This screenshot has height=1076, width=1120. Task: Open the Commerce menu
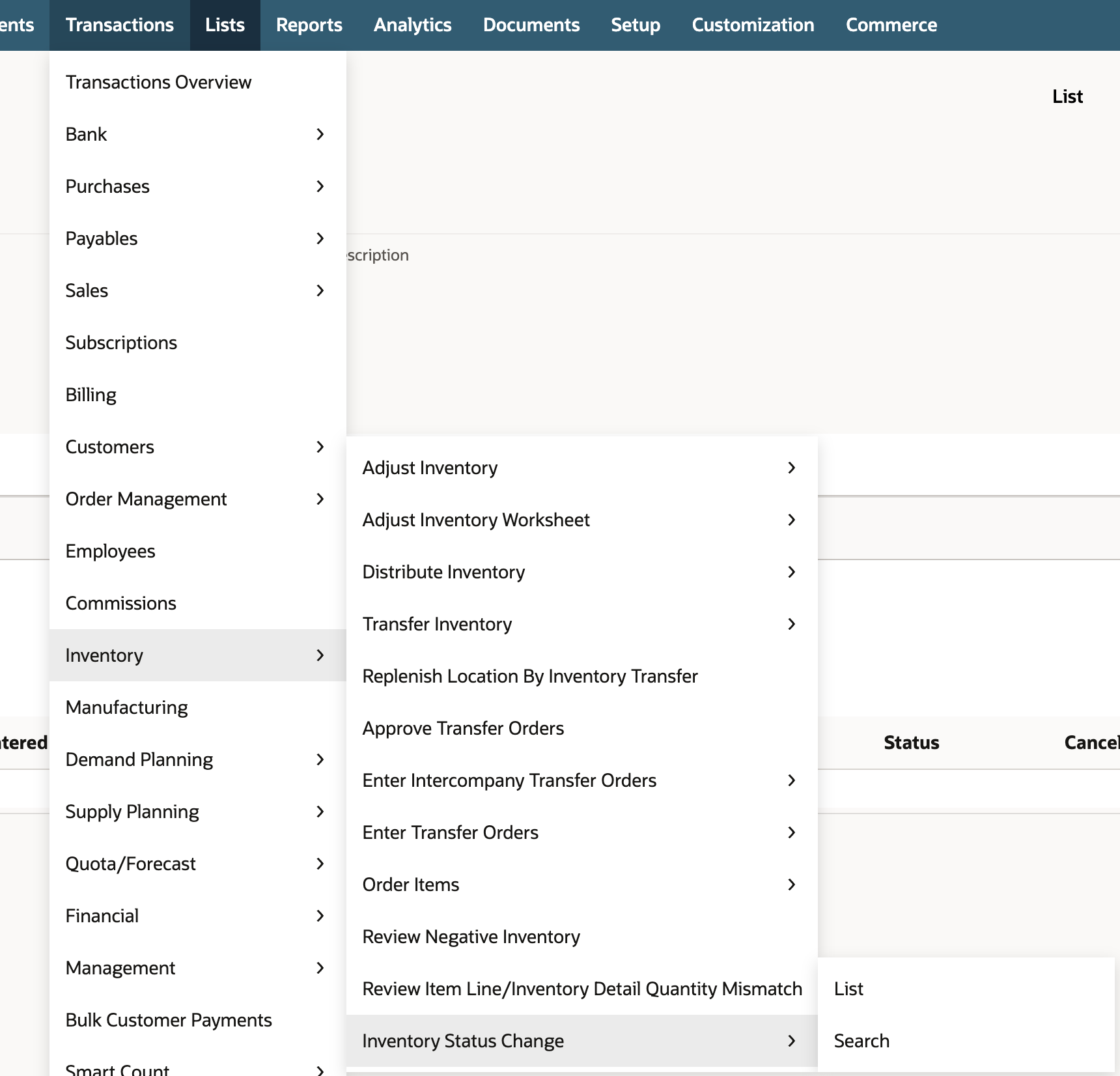coord(891,25)
